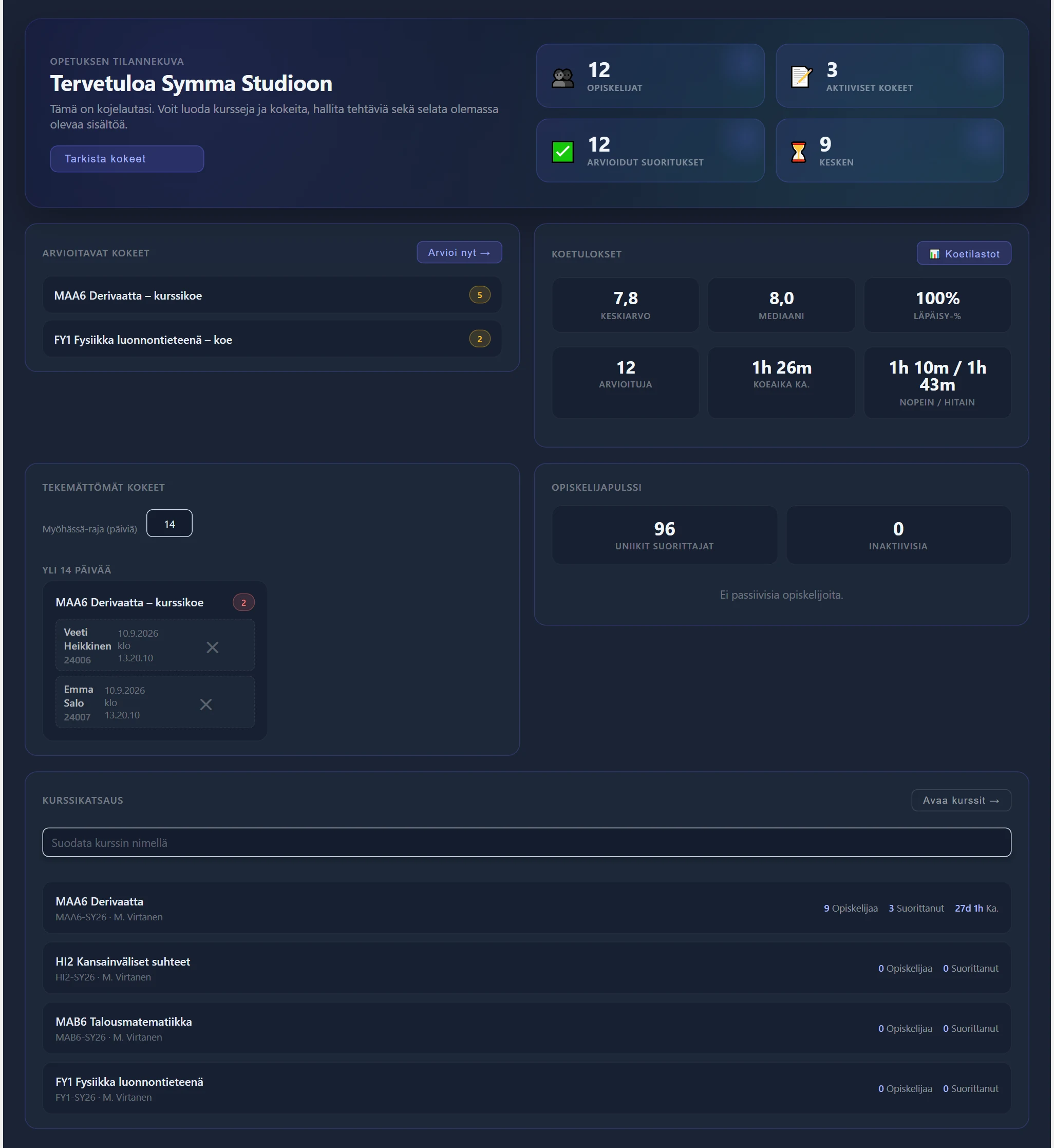Click the 1h 26m Koeaika ka. tile
The height and width of the screenshot is (1148, 1054).
(x=781, y=383)
